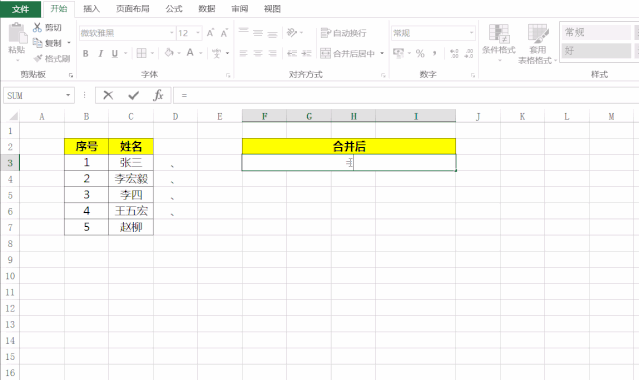Click the Fill Color bucket icon
The width and height of the screenshot is (639, 380).
tap(169, 53)
